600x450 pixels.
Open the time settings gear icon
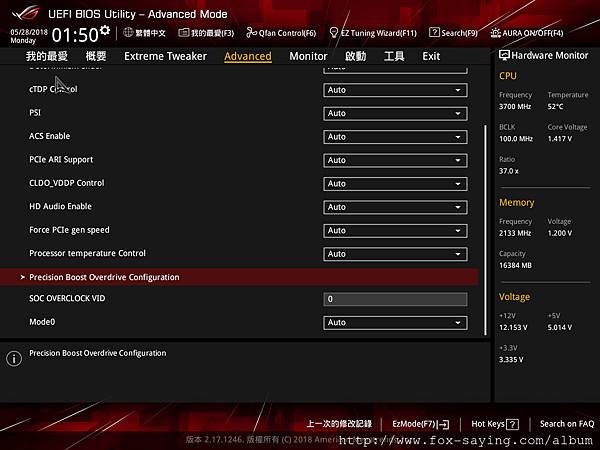[105, 30]
